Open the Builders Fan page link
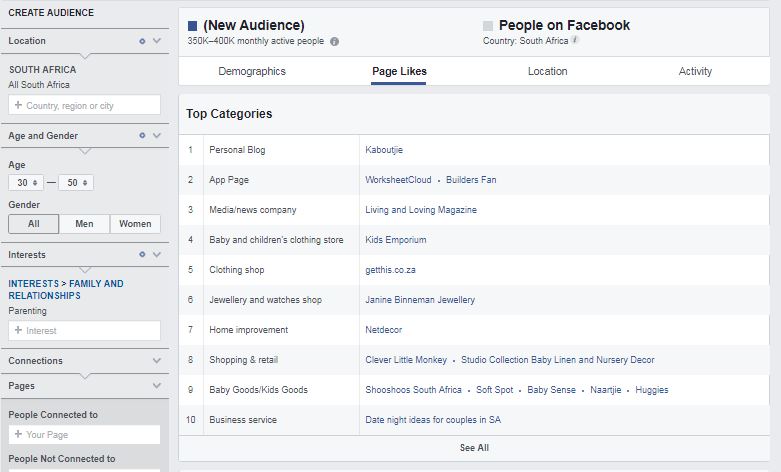The width and height of the screenshot is (781, 472). [471, 180]
